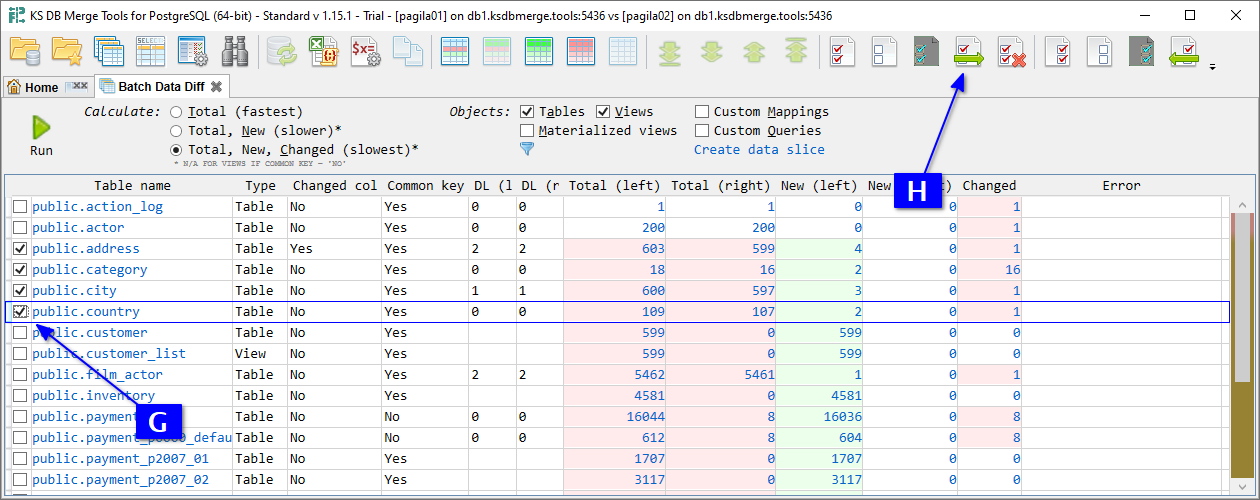
Task: Click the binoculars search icon
Action: point(235,51)
